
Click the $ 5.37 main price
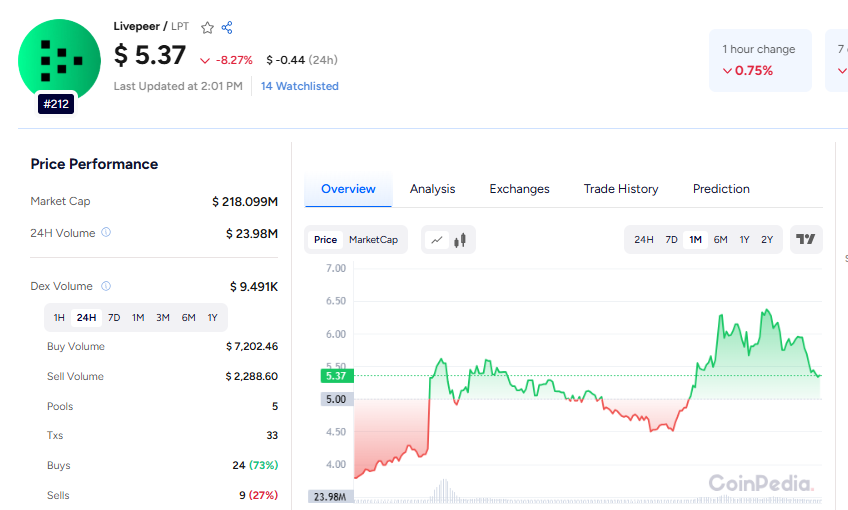(x=150, y=55)
